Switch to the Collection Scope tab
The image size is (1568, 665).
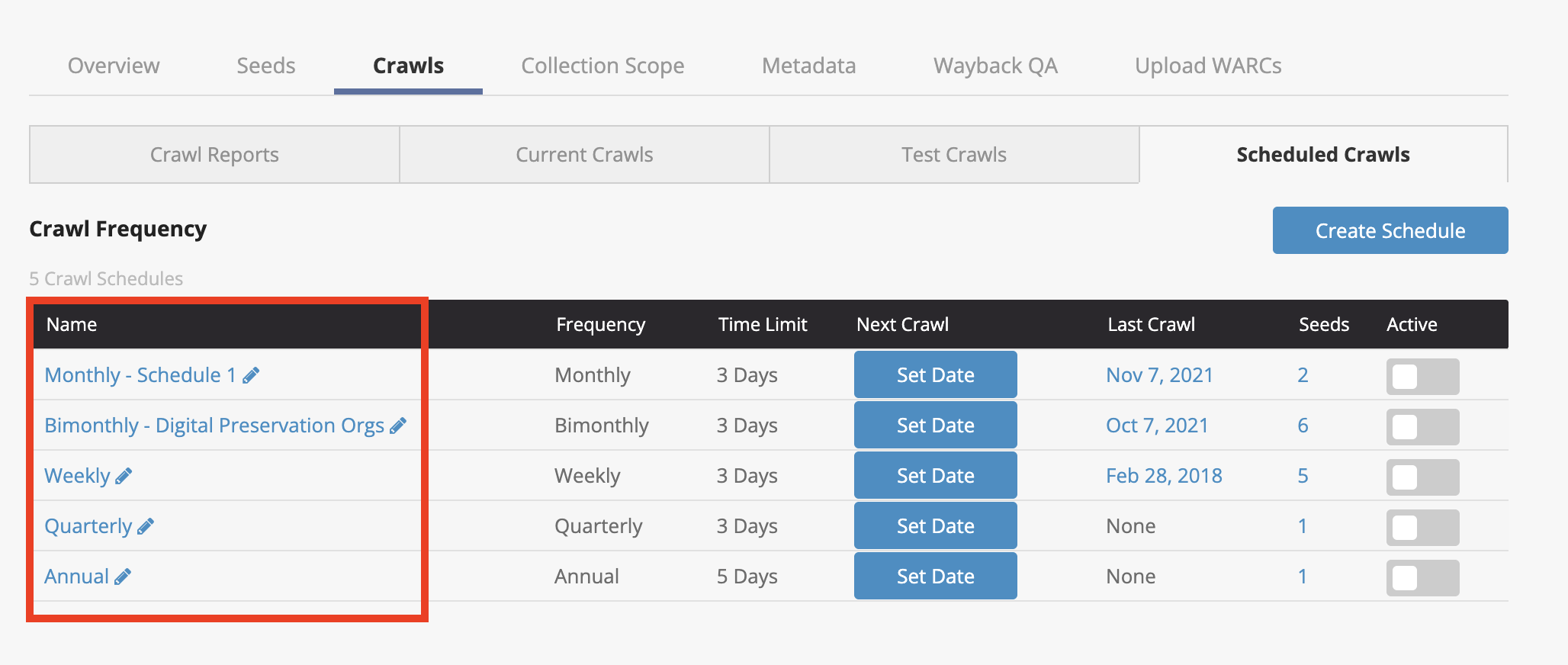602,66
